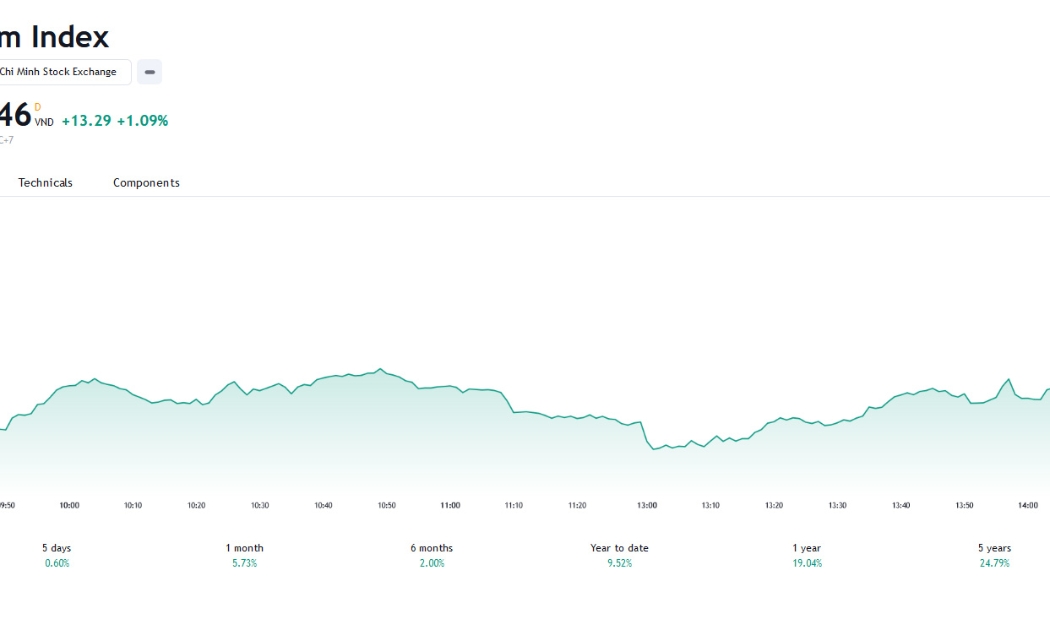Image resolution: width=1050 pixels, height=630 pixels.
Task: Select the 5 years performance range
Action: click(x=994, y=555)
